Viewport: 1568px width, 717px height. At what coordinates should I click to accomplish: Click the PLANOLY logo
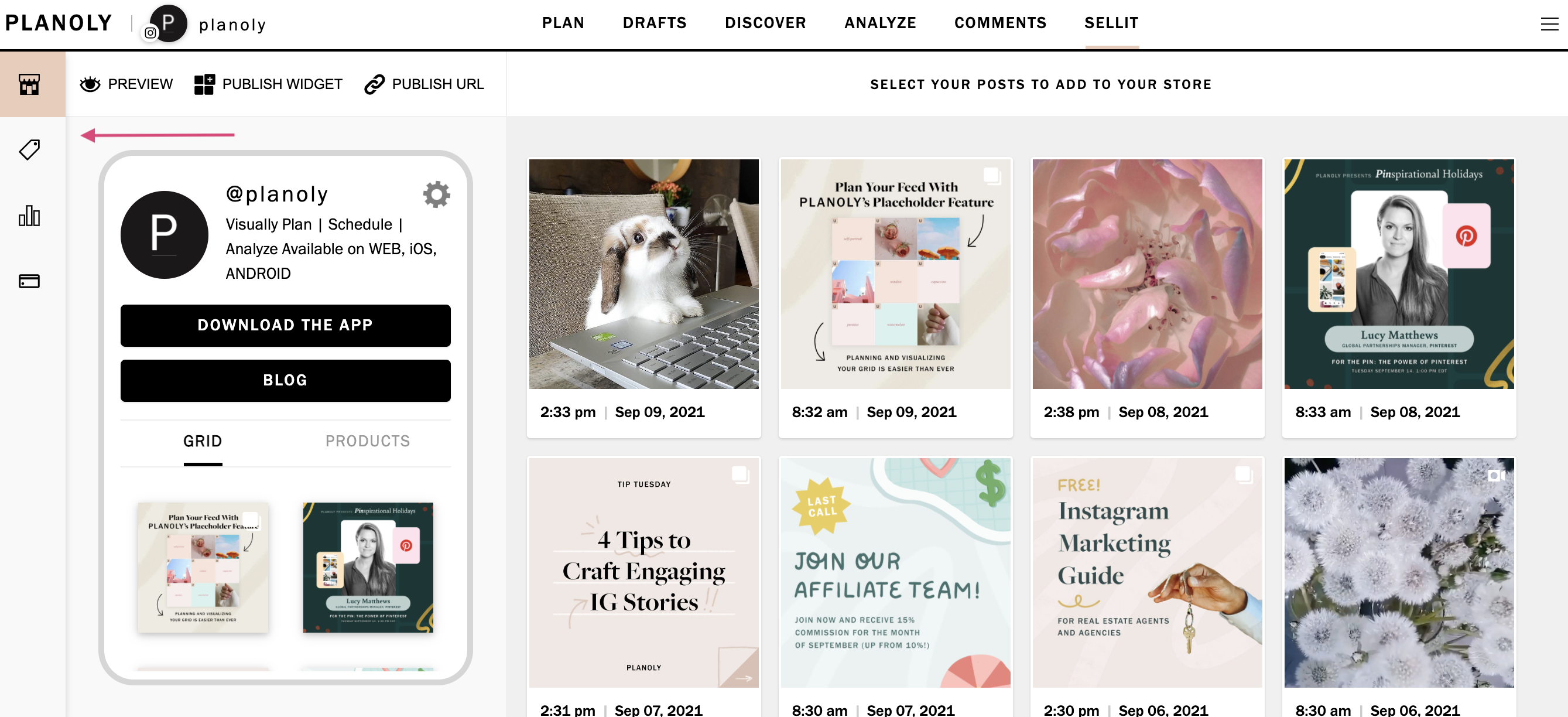click(x=59, y=23)
